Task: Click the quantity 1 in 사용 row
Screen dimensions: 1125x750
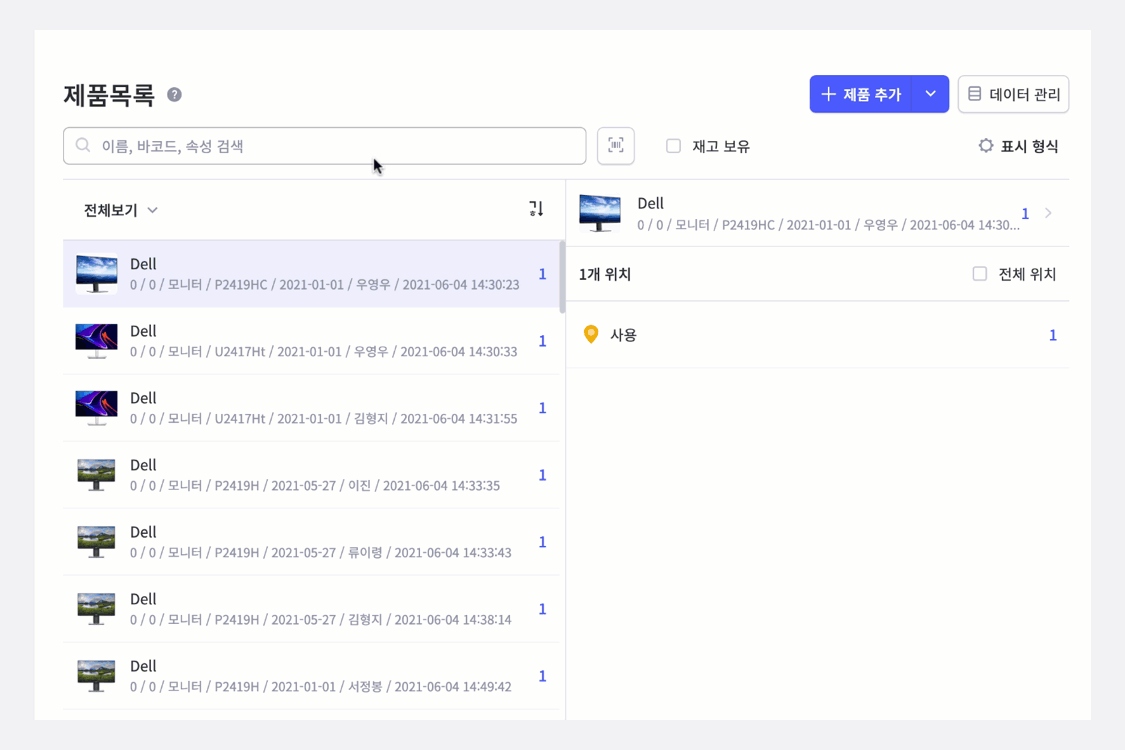Action: pos(1053,335)
